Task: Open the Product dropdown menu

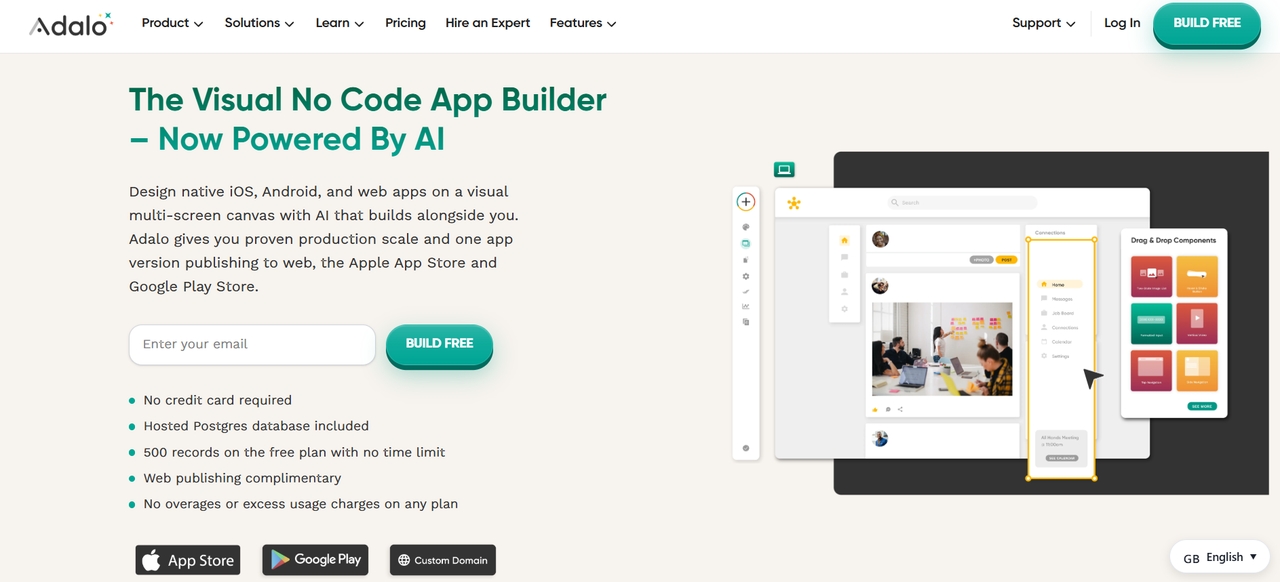Action: click(172, 23)
